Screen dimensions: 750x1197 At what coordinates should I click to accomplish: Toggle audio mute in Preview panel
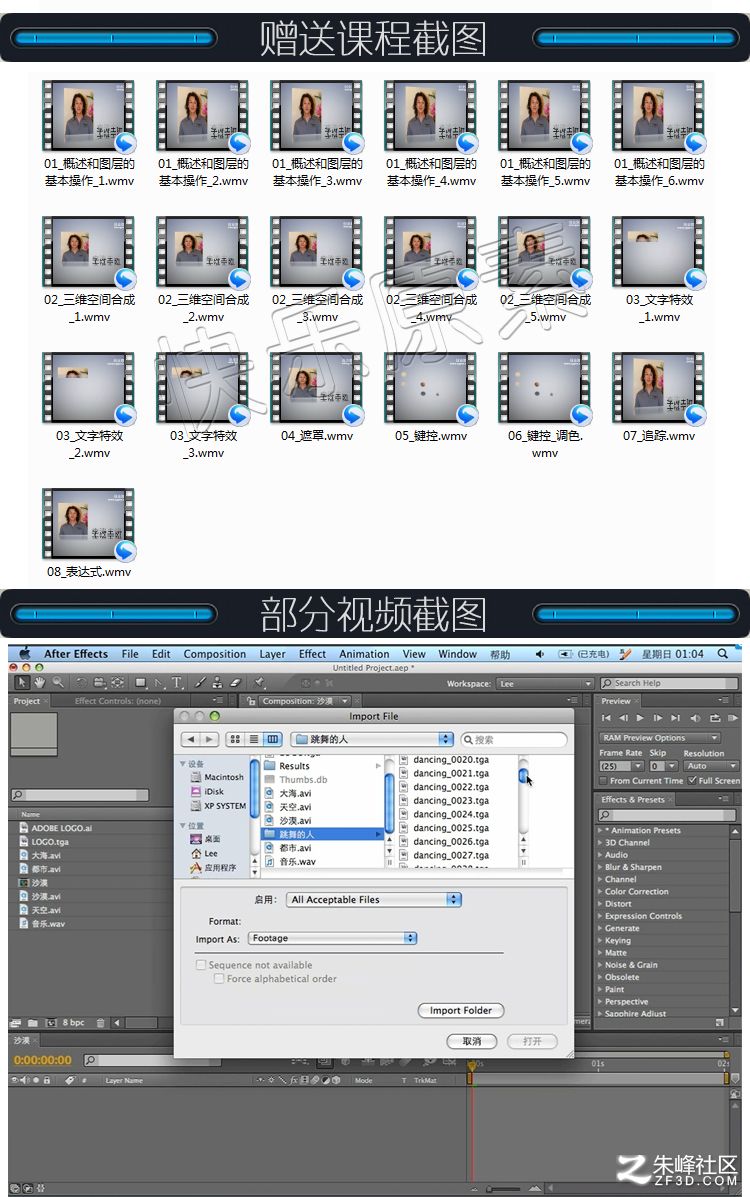point(695,718)
